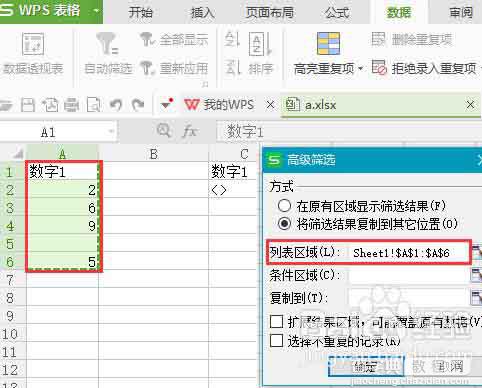Select 将筛选结果复制到其它位置 radio option
The image size is (482, 388).
(284, 224)
